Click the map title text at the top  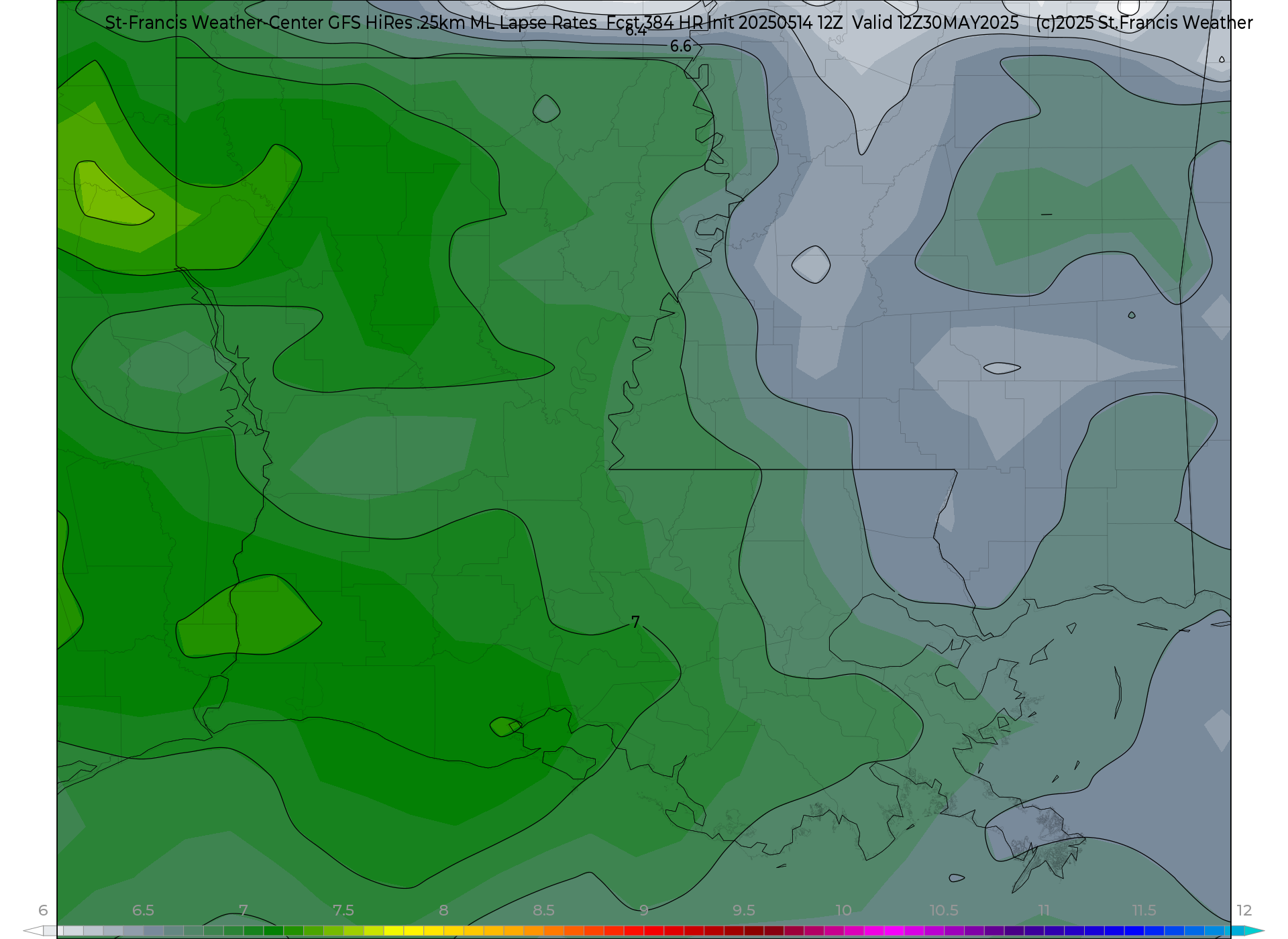click(678, 23)
